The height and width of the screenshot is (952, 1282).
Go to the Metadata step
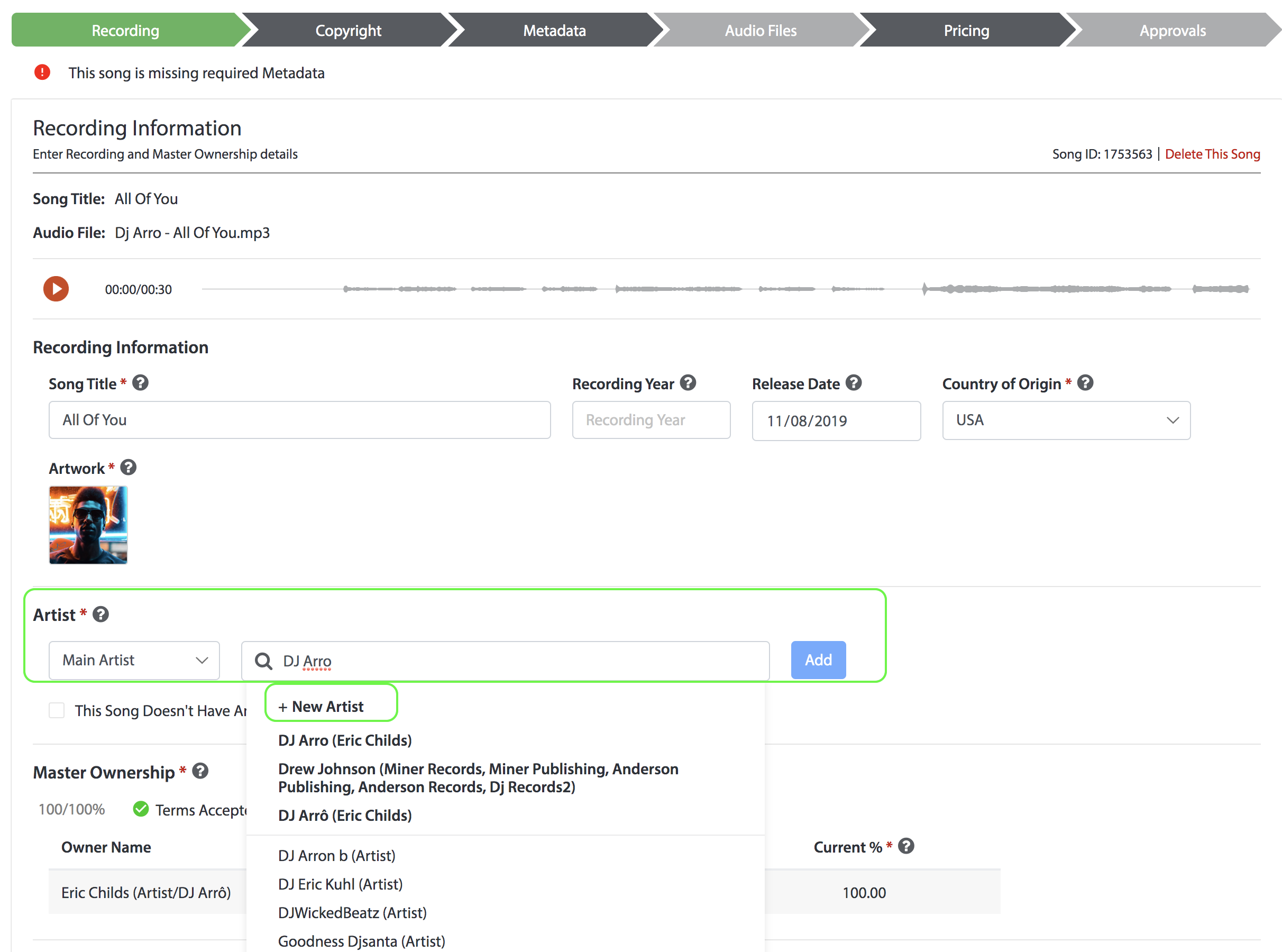[x=554, y=30]
